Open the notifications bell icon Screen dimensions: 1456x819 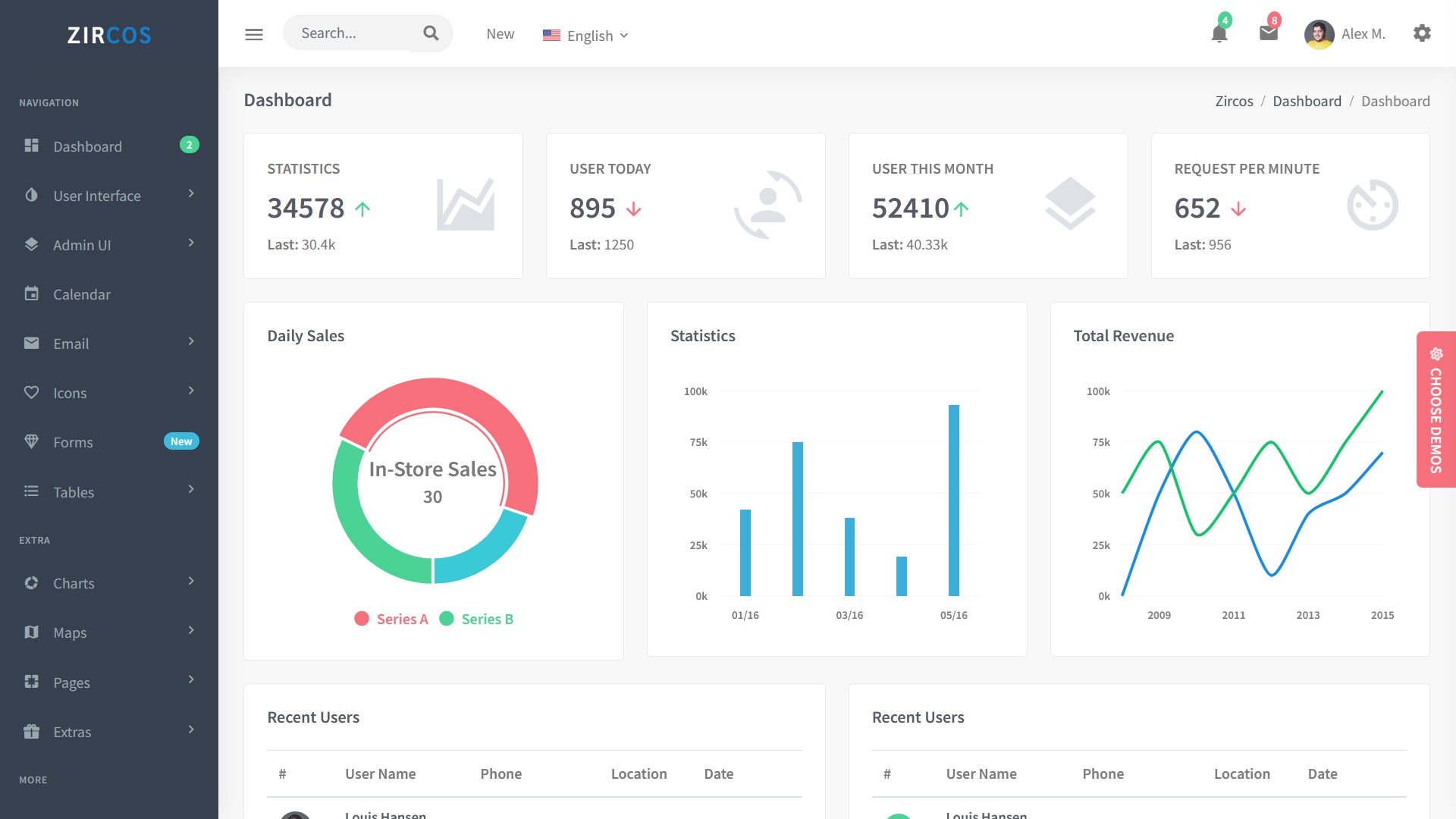pos(1219,33)
